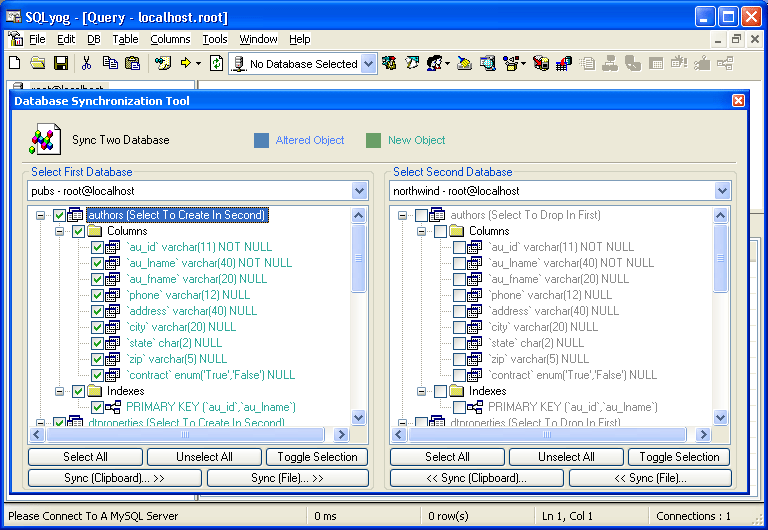Click table icon of authors in first database
Image resolution: width=768 pixels, height=530 pixels.
tap(75, 215)
